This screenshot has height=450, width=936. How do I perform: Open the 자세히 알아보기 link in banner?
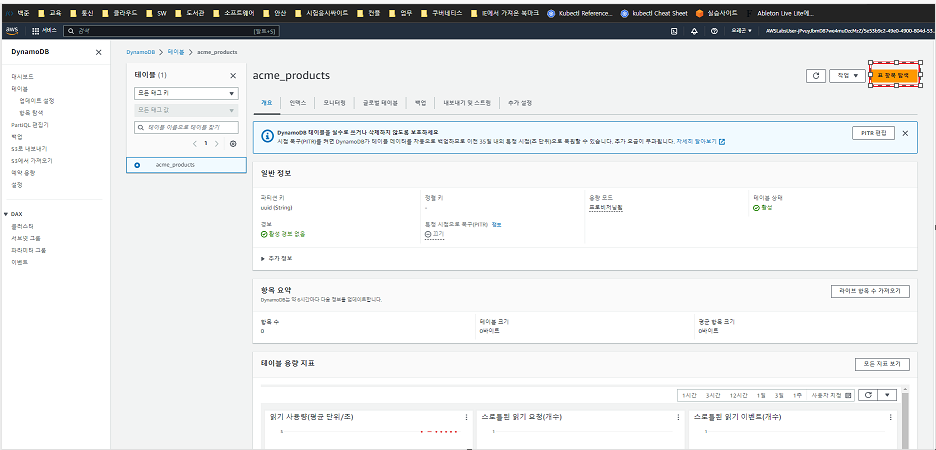click(x=701, y=142)
